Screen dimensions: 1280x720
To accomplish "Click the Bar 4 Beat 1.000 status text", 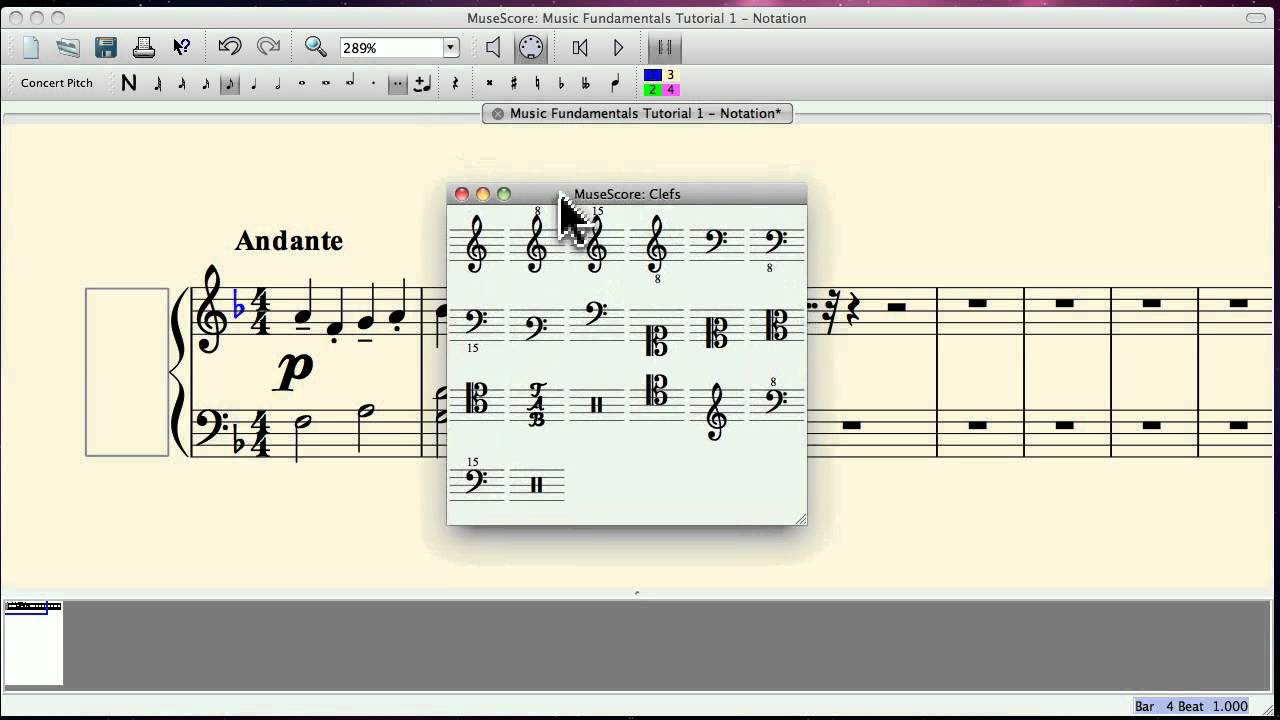I will click(x=1191, y=706).
